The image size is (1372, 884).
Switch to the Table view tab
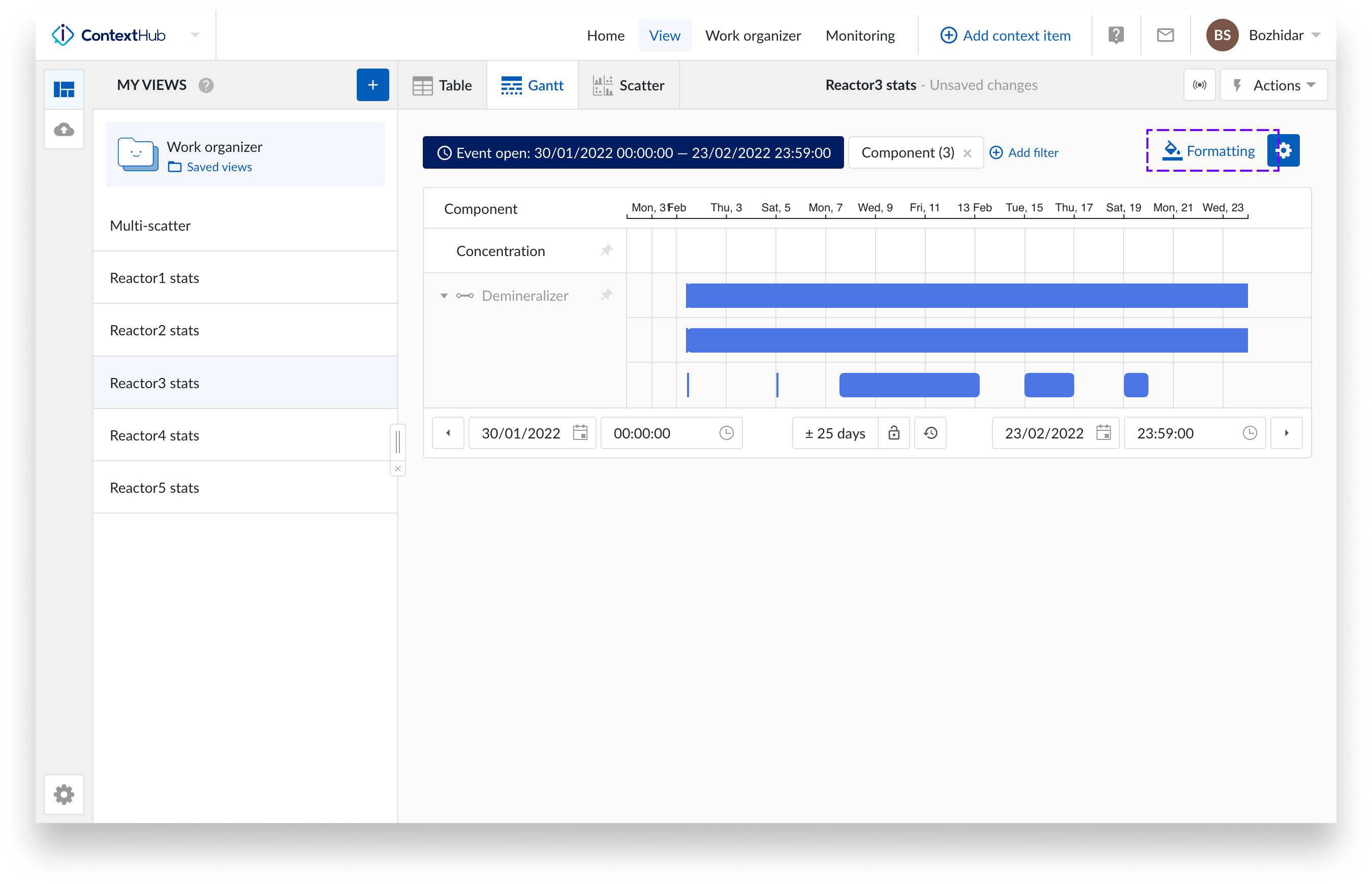442,85
